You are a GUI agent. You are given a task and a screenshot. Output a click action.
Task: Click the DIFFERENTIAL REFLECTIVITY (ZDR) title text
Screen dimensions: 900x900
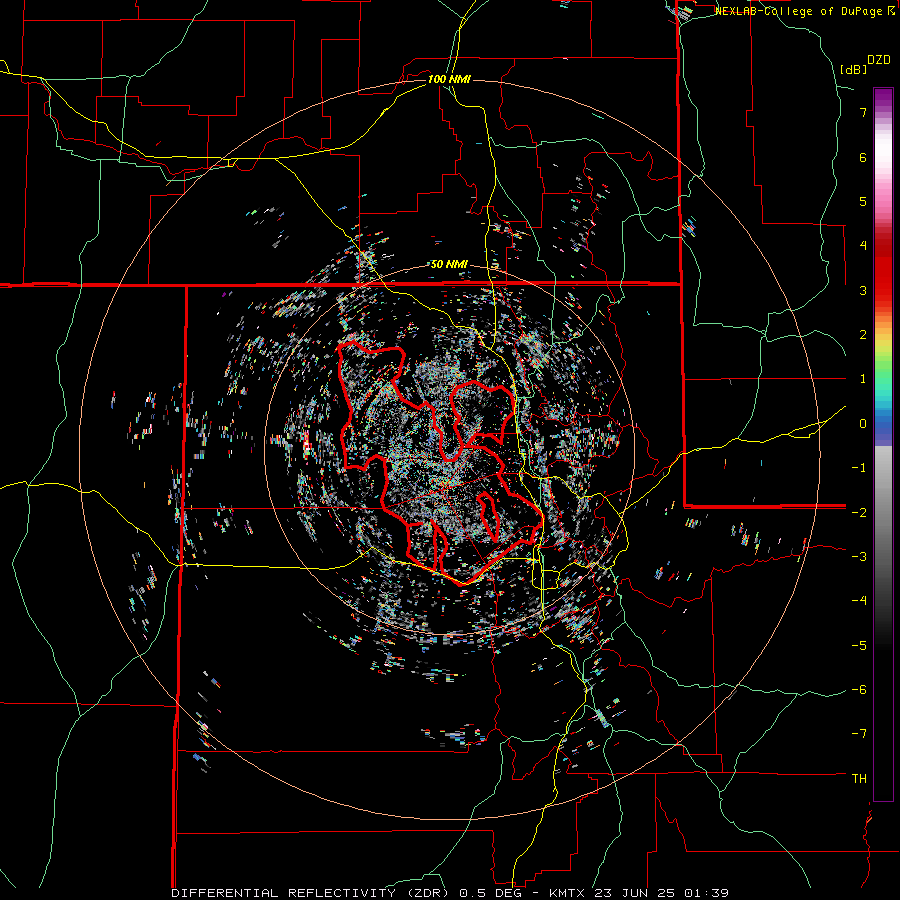click(x=312, y=893)
